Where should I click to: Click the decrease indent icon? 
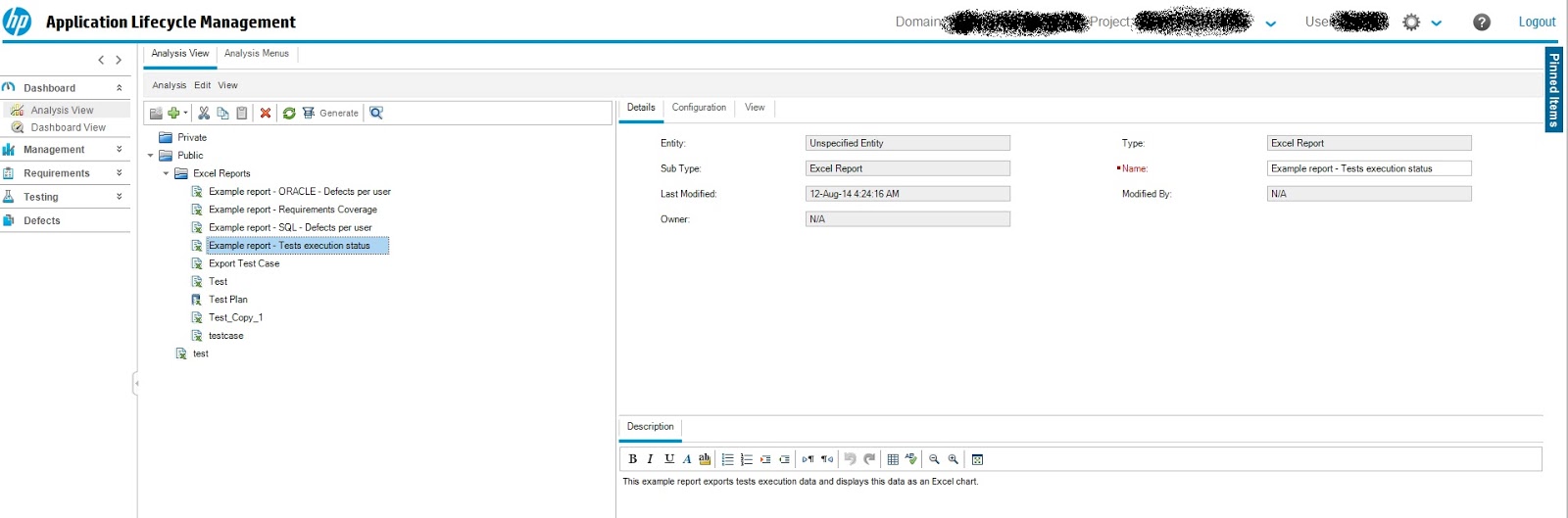coord(784,459)
